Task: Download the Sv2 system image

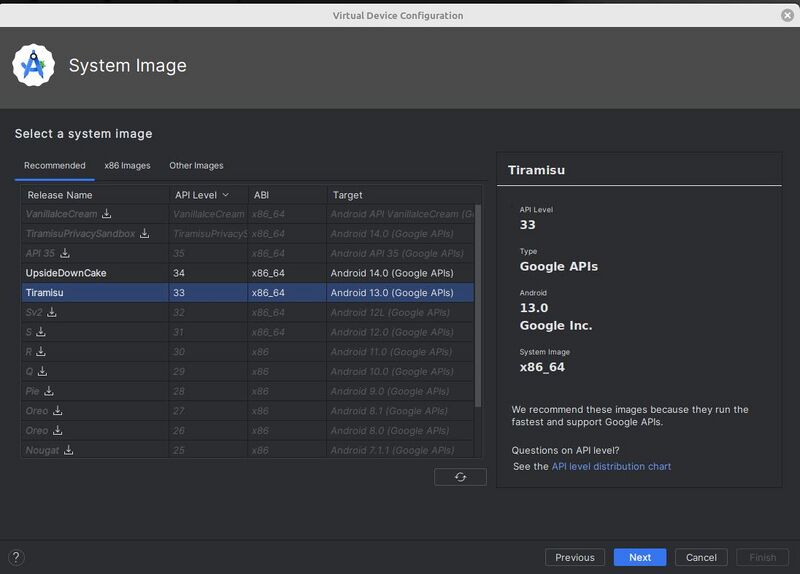Action: click(x=52, y=312)
